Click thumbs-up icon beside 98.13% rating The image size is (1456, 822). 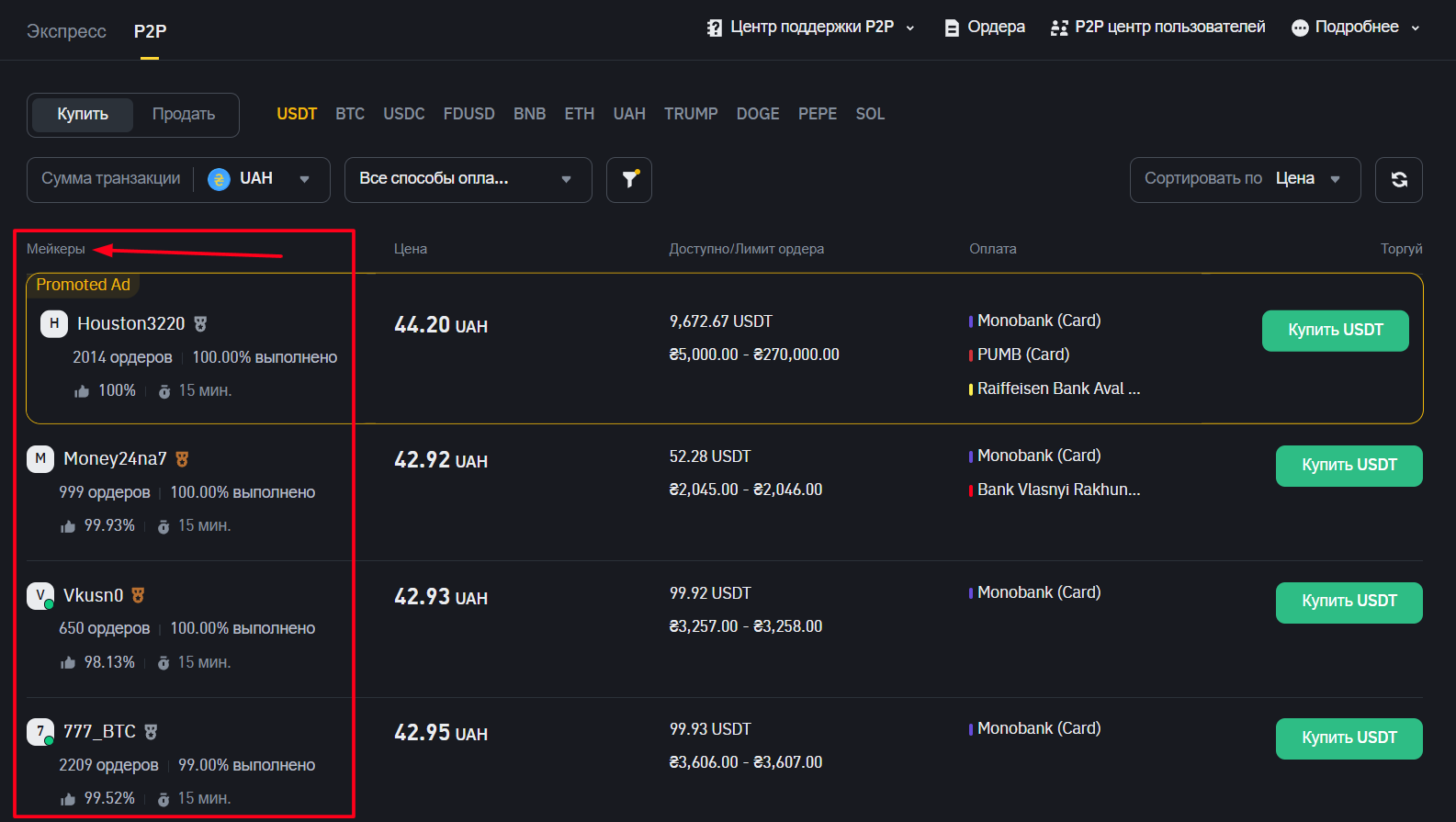(68, 662)
